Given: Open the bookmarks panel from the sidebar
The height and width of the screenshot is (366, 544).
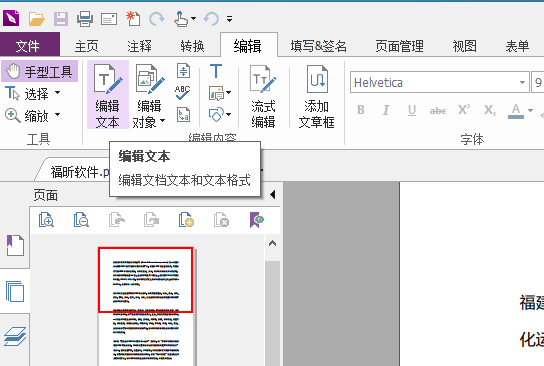Looking at the screenshot, I should [x=15, y=245].
